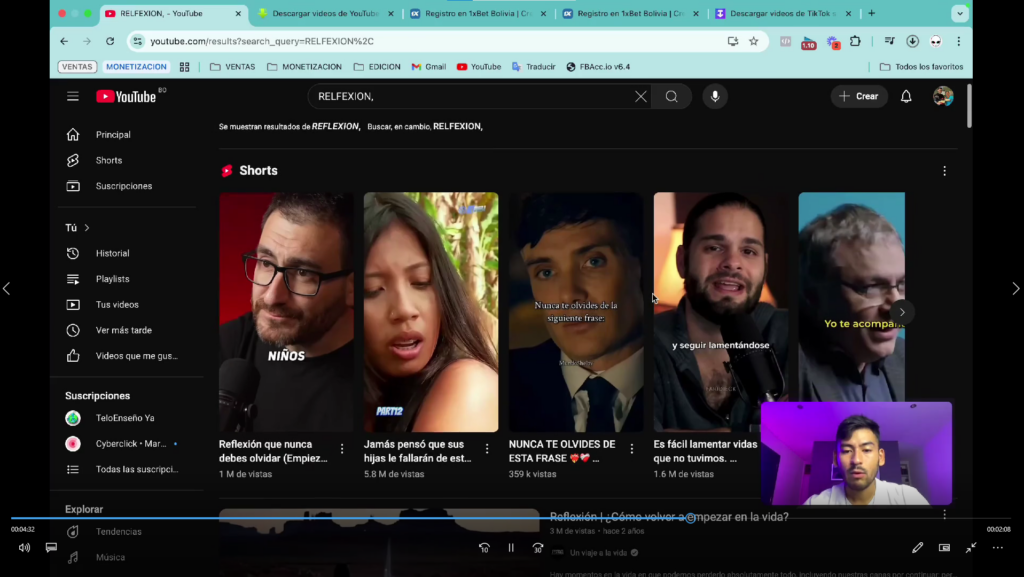Open the MONETIZACION tab group chip

[x=136, y=67]
